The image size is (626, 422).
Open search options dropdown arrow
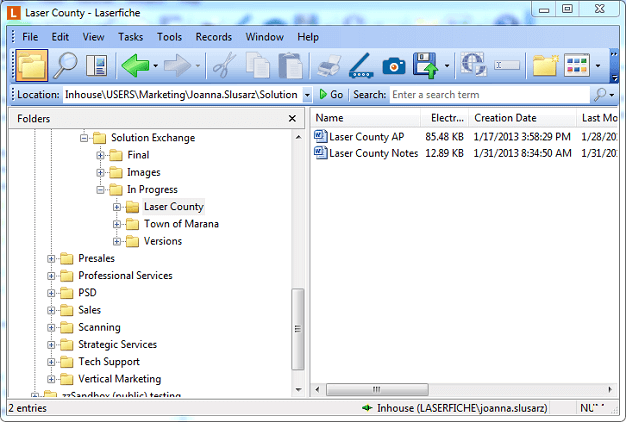point(612,95)
